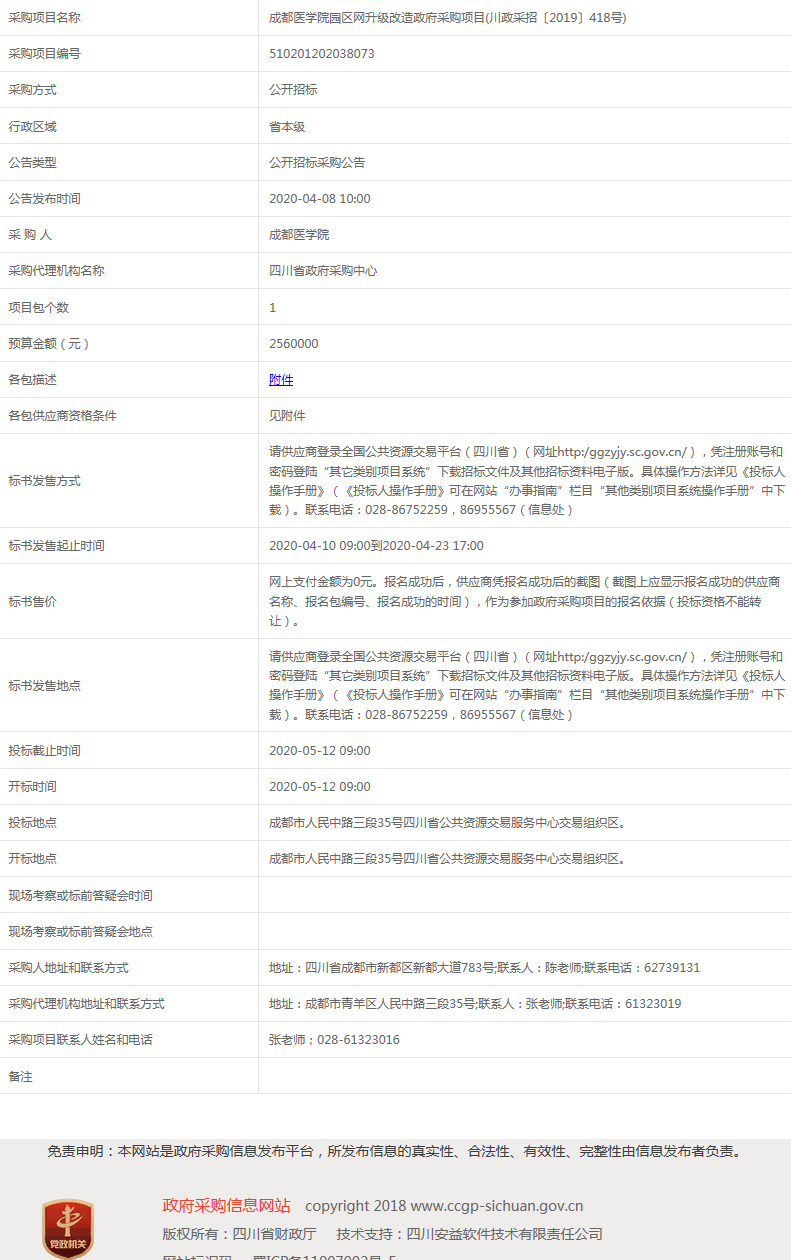Viewport: 791px width, 1260px height.
Task: Click 省本级 administrative region value
Action: [x=287, y=127]
